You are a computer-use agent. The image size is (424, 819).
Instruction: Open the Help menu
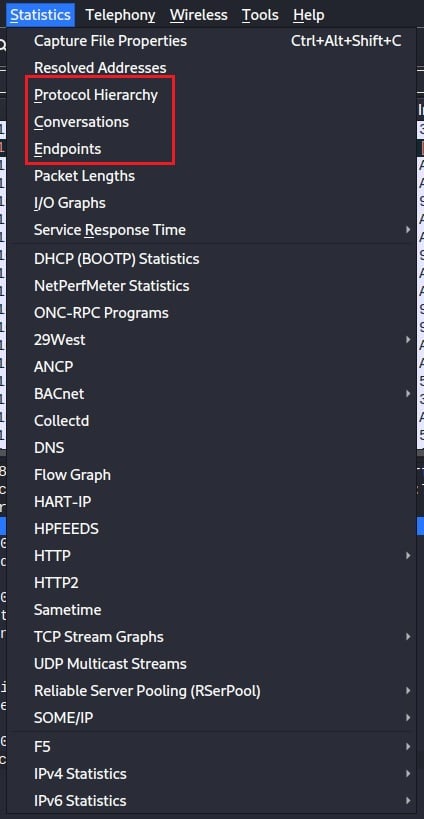[x=309, y=15]
